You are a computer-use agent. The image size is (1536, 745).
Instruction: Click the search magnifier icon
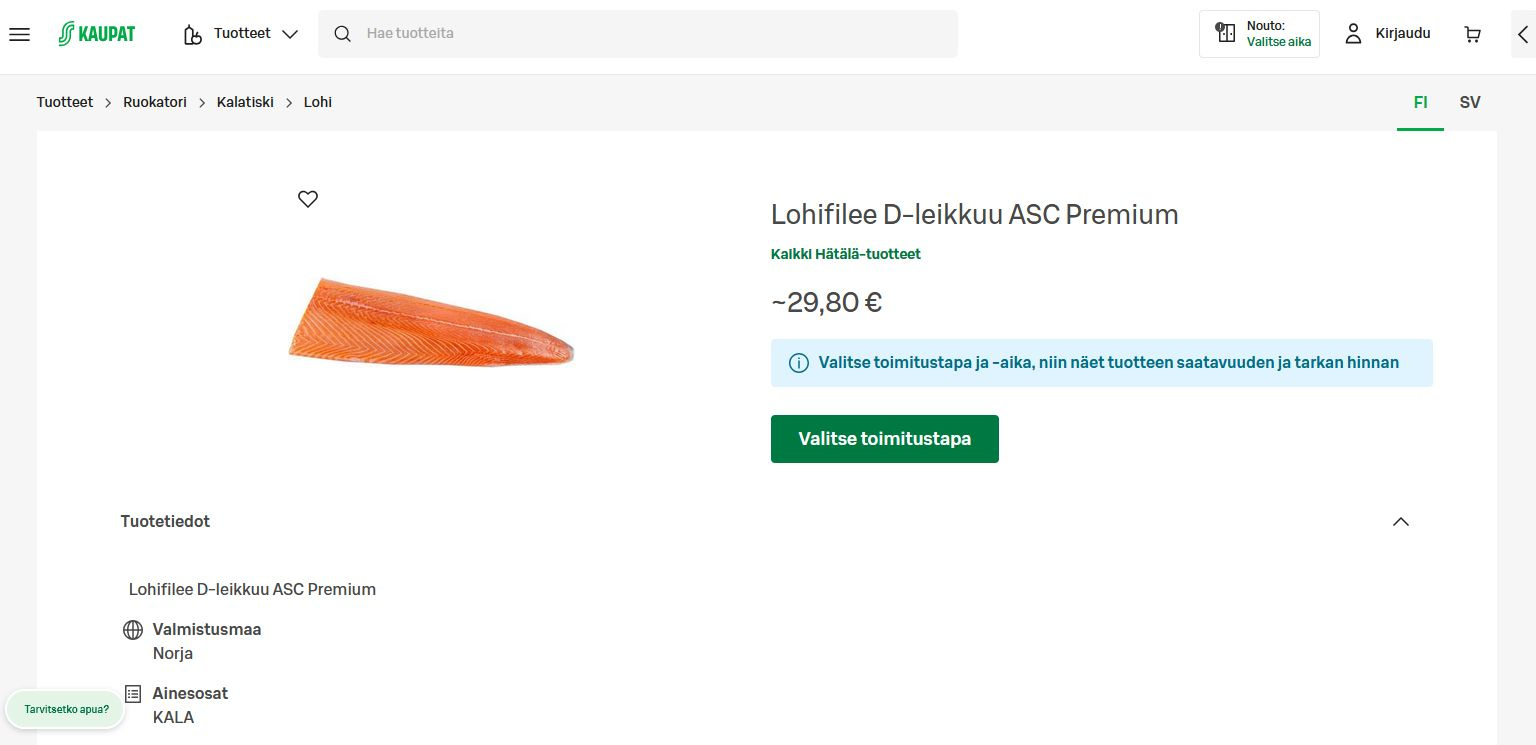coord(343,34)
